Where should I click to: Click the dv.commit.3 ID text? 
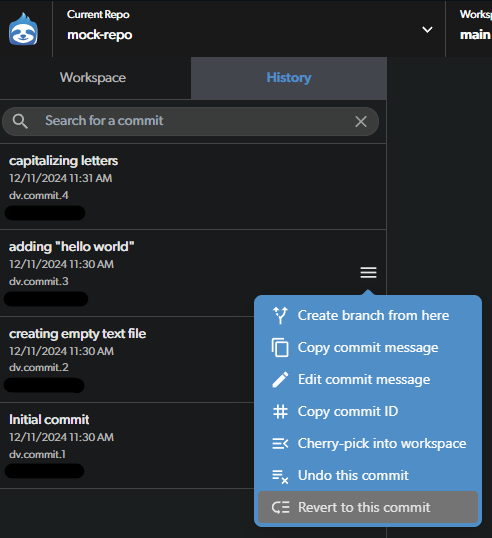[38, 281]
